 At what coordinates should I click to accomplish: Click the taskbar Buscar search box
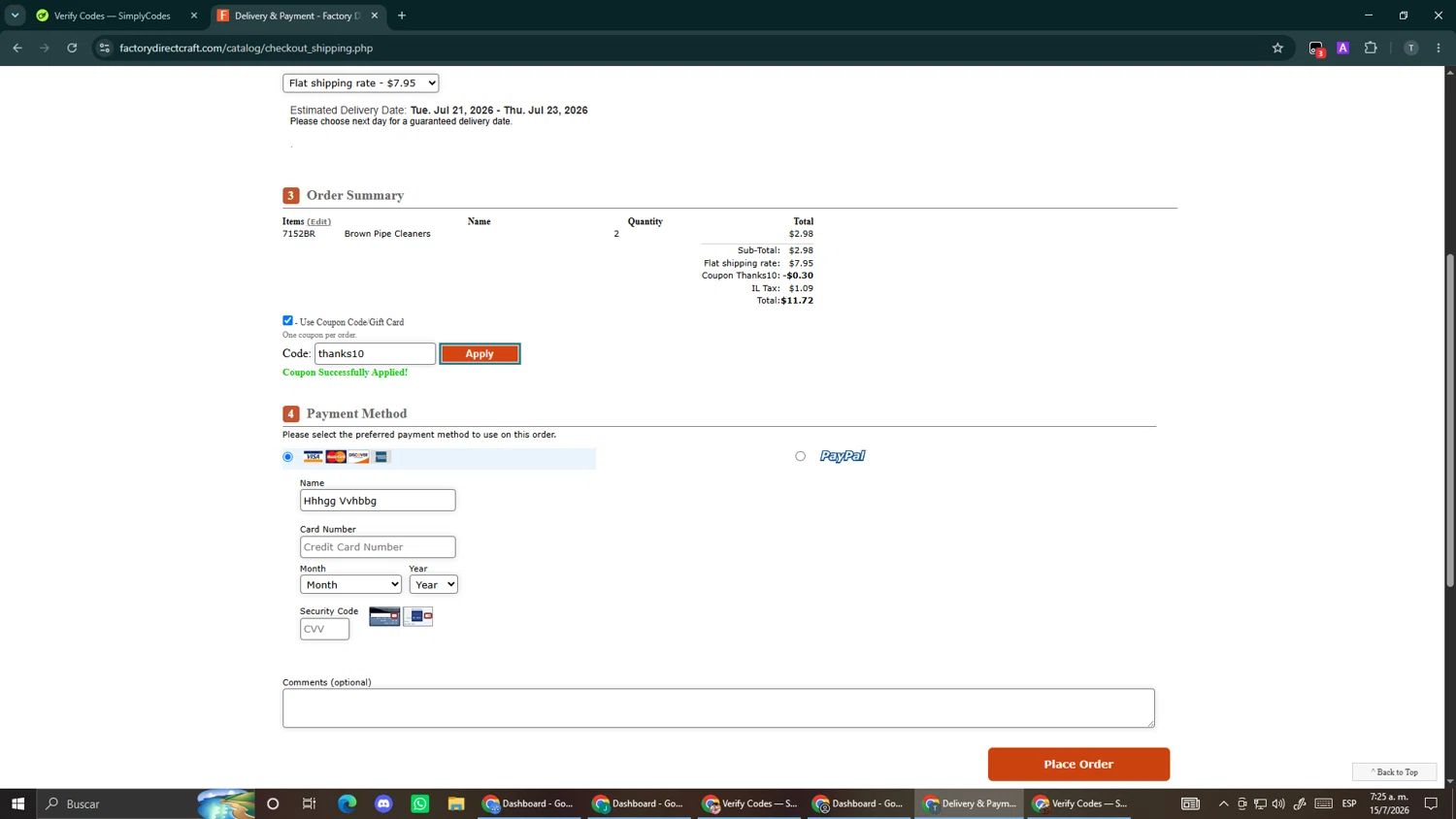tap(146, 803)
